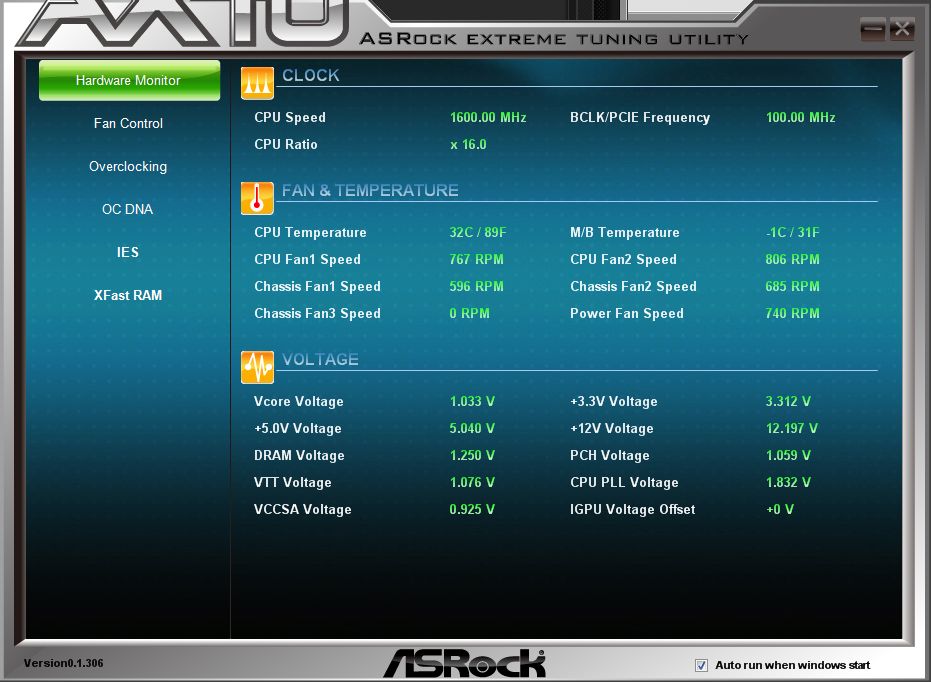The height and width of the screenshot is (682, 931).
Task: Click the CPU Speed value 1600.00 MHz
Action: (x=488, y=118)
